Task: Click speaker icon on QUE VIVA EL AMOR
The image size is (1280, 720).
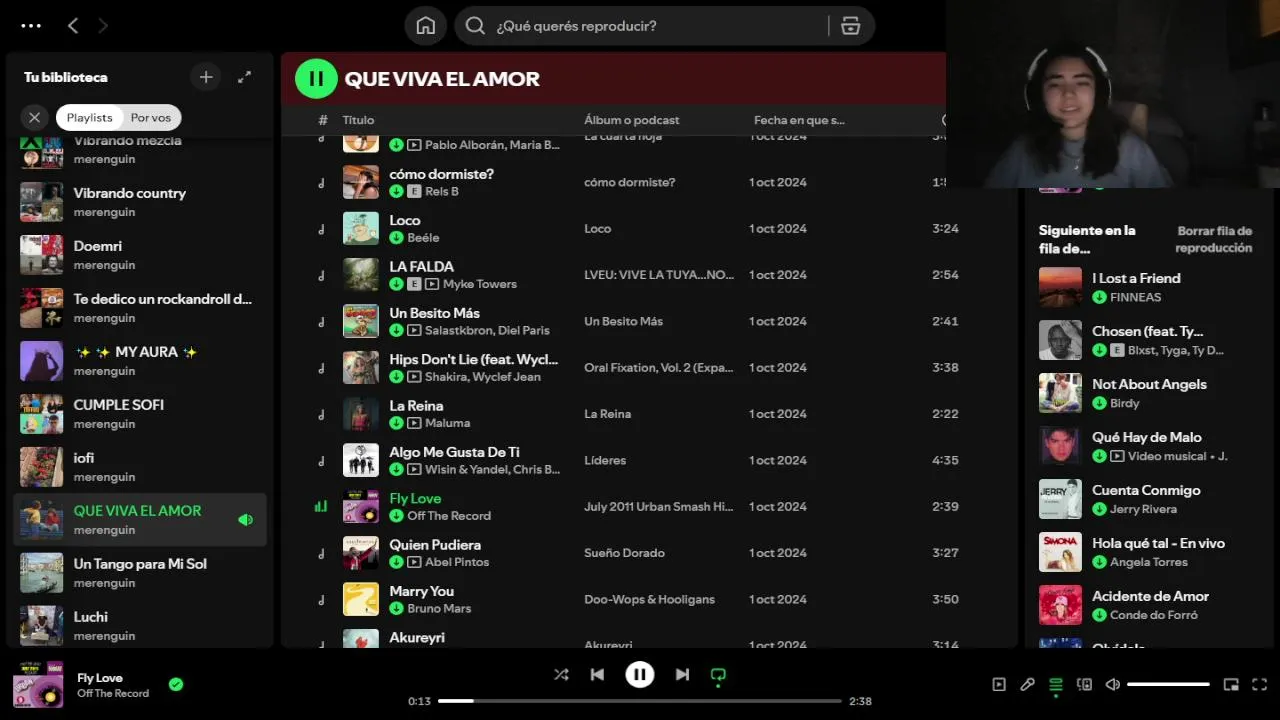Action: (x=245, y=520)
